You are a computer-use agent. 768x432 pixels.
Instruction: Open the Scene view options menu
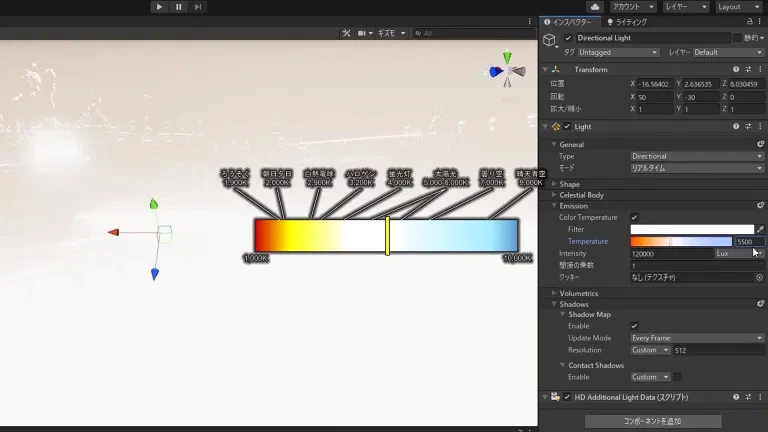tap(529, 22)
